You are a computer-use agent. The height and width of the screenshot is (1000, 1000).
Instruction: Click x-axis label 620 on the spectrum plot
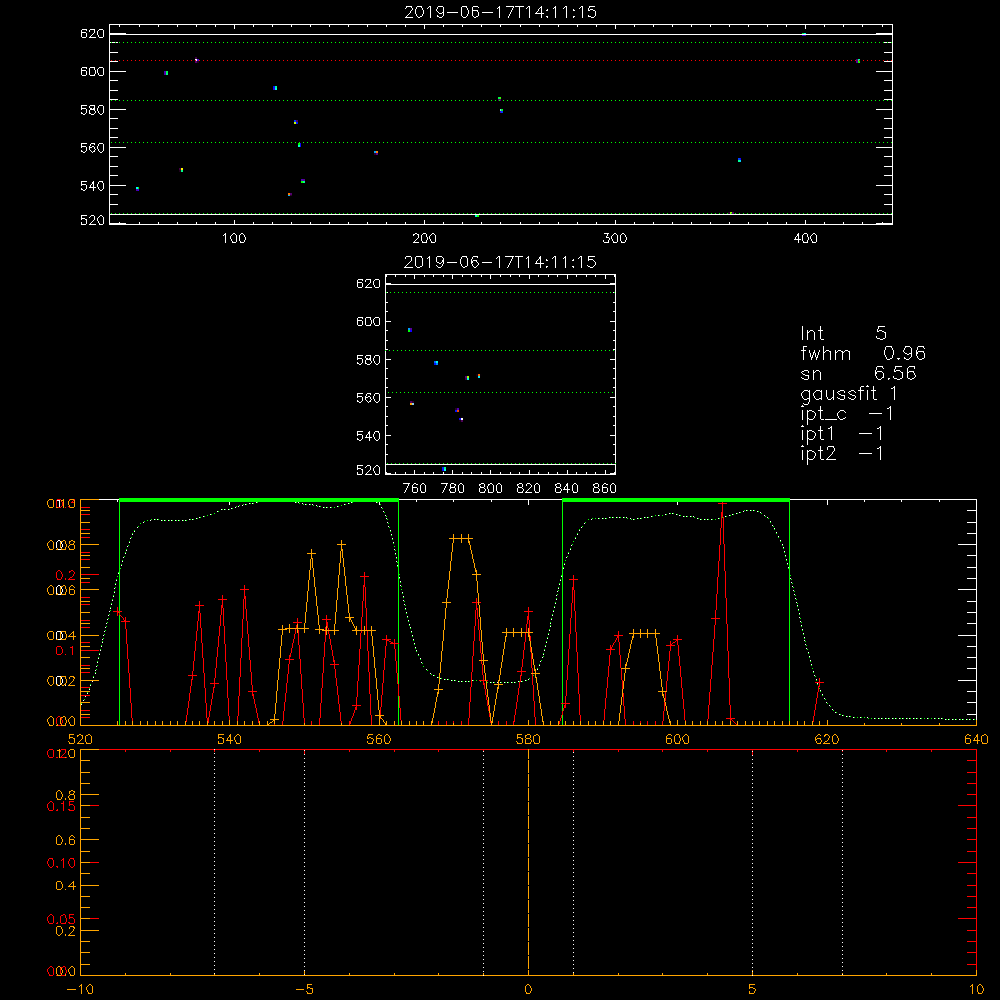click(827, 740)
